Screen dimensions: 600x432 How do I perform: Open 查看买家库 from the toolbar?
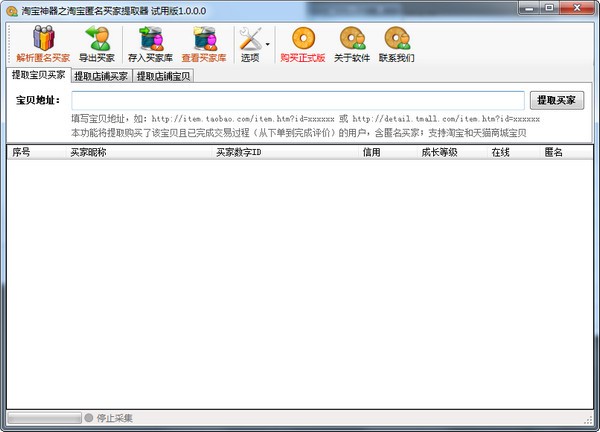(x=204, y=44)
